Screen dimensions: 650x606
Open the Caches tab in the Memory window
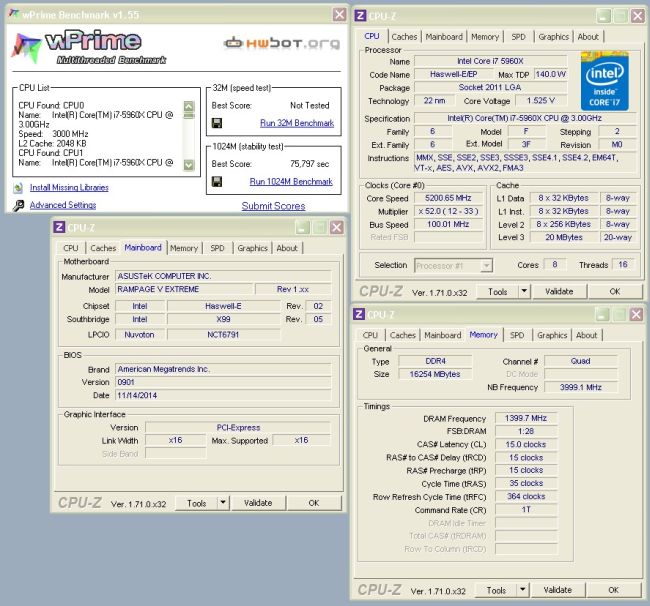pyautogui.click(x=403, y=335)
